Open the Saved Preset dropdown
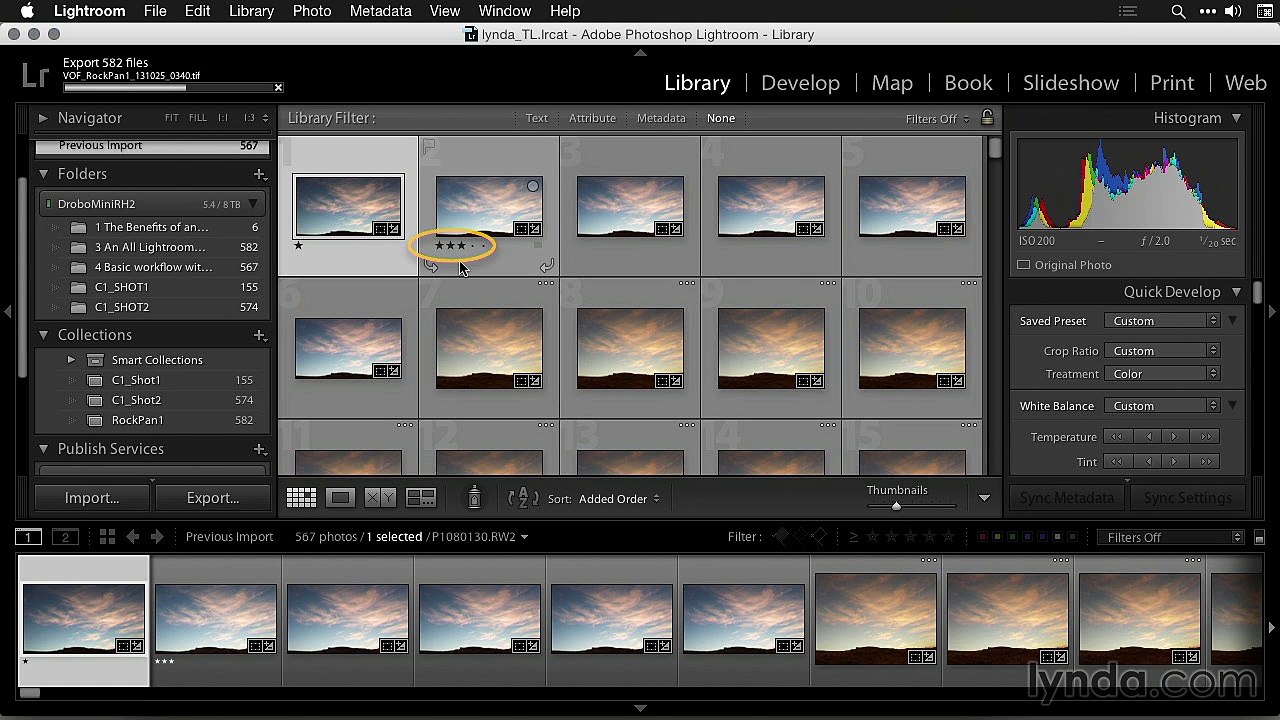The width and height of the screenshot is (1280, 720). tap(1162, 321)
